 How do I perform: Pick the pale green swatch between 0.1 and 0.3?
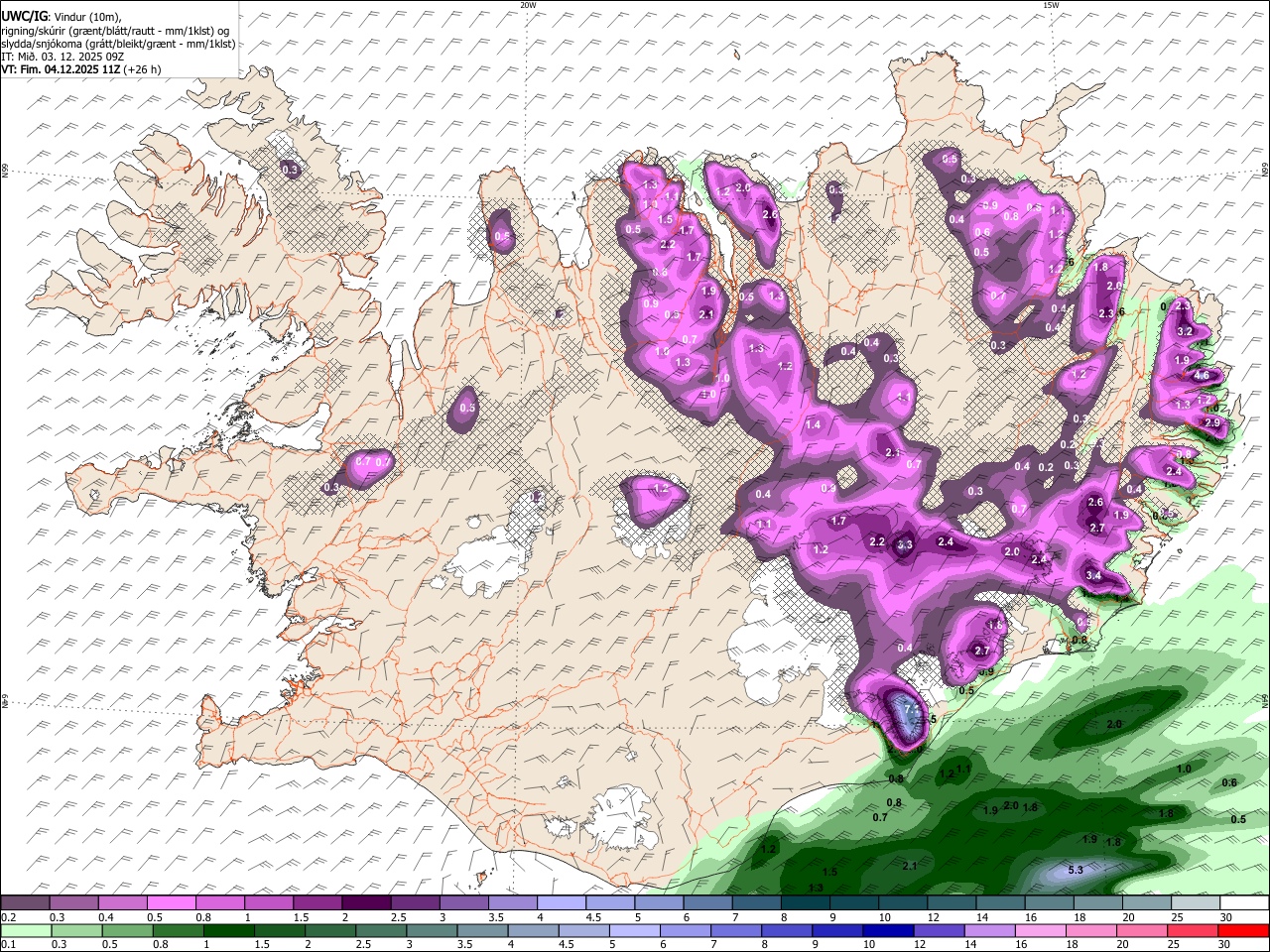[x=27, y=931]
